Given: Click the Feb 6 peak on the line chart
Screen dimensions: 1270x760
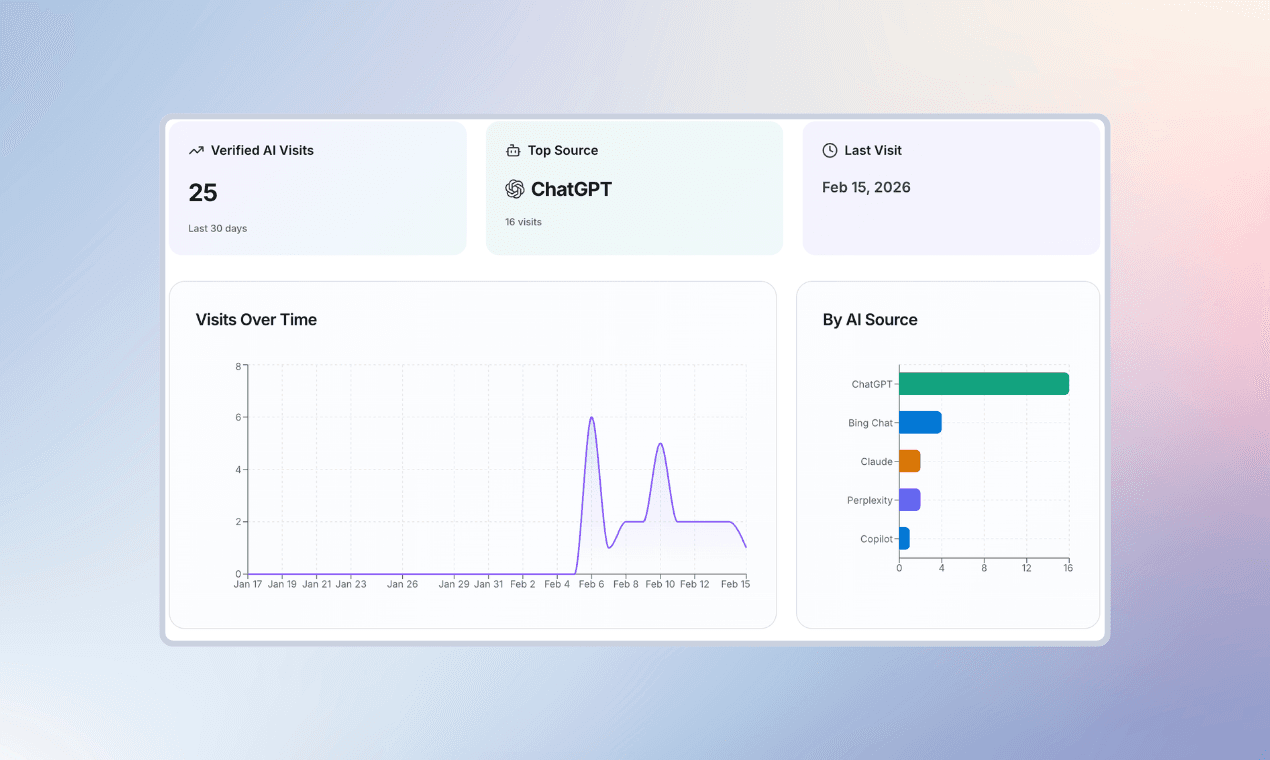Looking at the screenshot, I should click(x=592, y=418).
